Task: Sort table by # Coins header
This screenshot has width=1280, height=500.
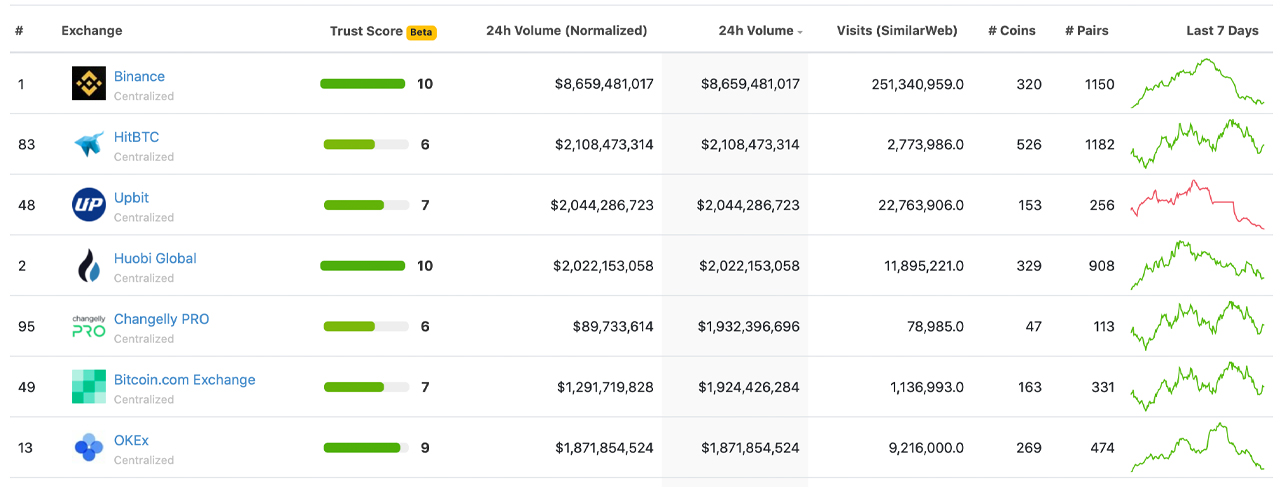Action: pyautogui.click(x=1012, y=31)
